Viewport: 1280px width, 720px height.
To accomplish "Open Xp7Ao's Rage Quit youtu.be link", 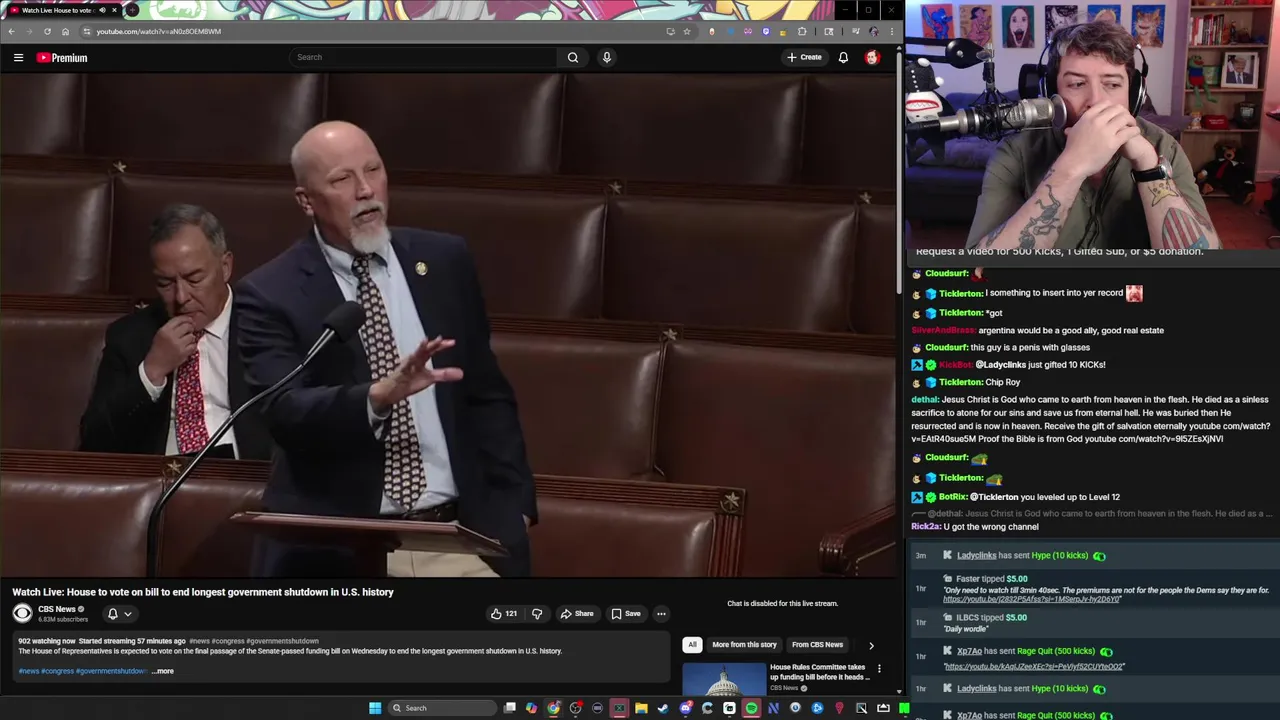I will 1034,666.
